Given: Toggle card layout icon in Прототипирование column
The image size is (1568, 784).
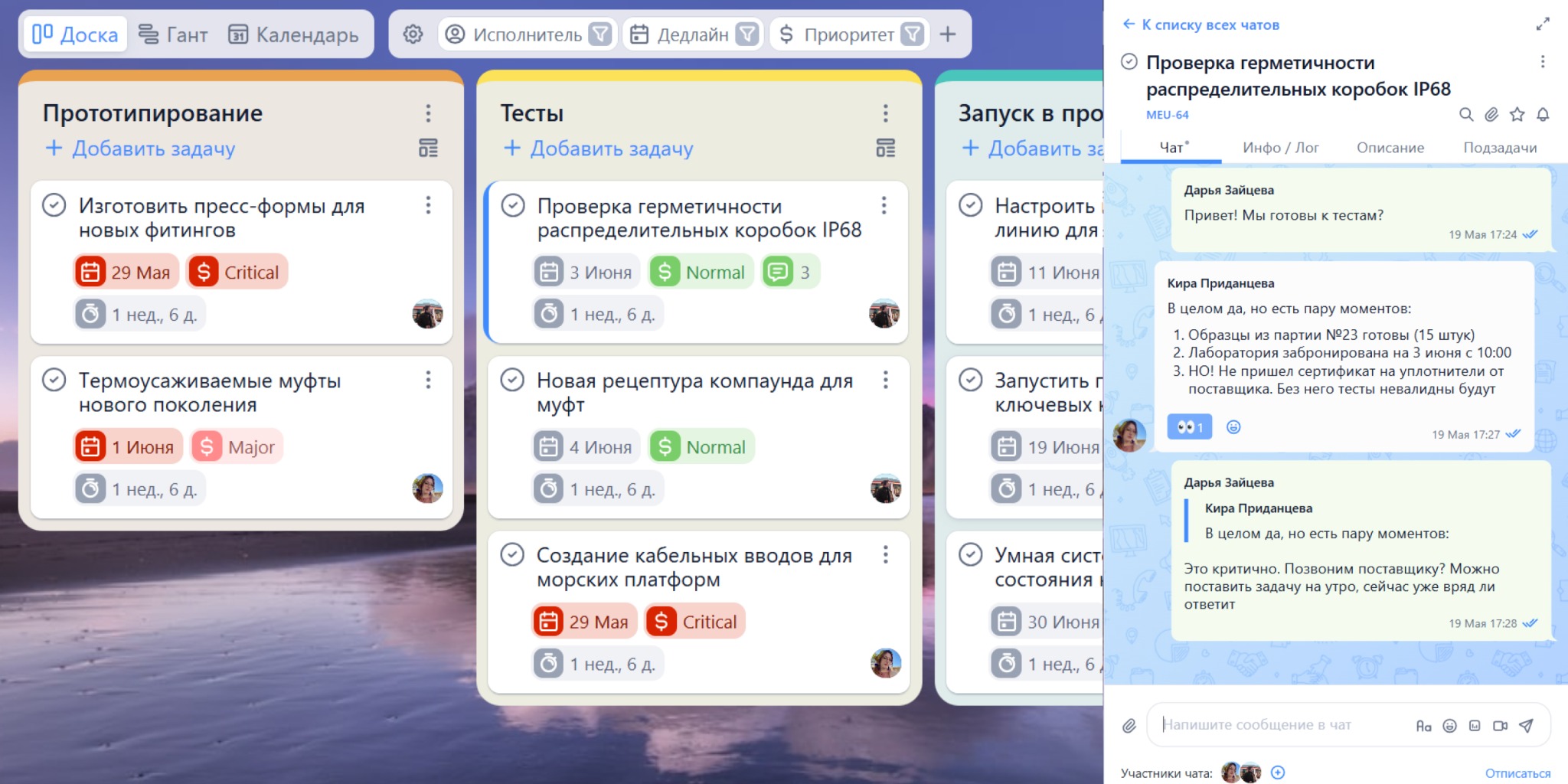Looking at the screenshot, I should point(428,148).
